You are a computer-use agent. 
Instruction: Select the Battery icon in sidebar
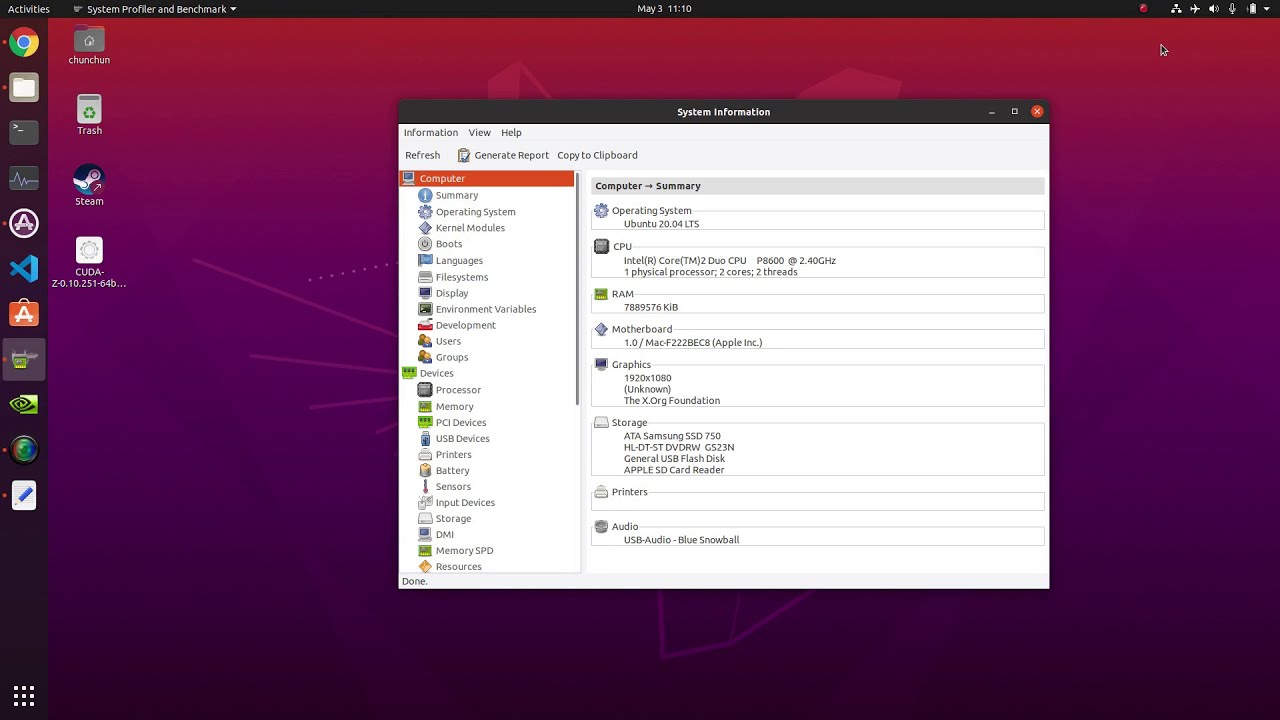click(x=425, y=470)
